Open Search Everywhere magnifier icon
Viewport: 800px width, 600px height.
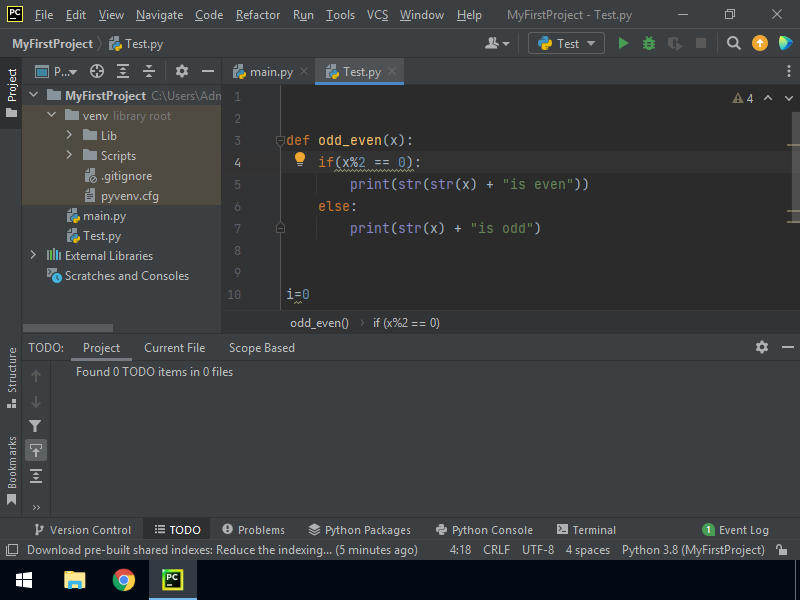[734, 43]
